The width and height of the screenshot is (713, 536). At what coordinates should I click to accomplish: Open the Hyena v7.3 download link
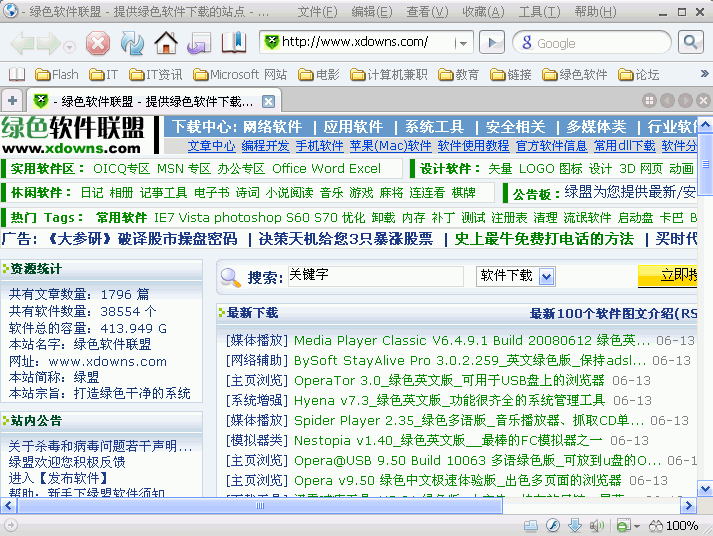pyautogui.click(x=449, y=401)
